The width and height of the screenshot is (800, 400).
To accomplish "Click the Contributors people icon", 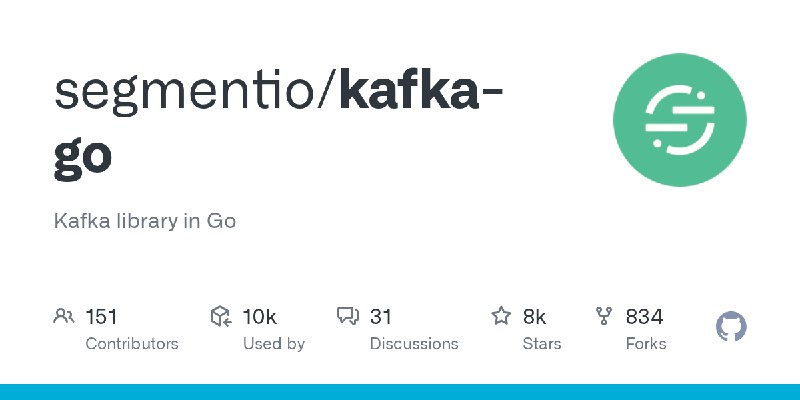I will coord(64,317).
